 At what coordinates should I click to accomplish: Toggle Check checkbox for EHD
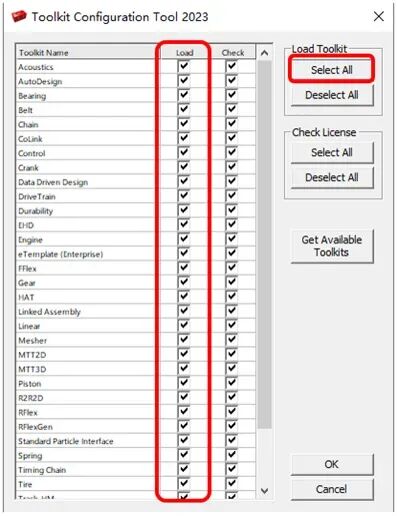232,224
